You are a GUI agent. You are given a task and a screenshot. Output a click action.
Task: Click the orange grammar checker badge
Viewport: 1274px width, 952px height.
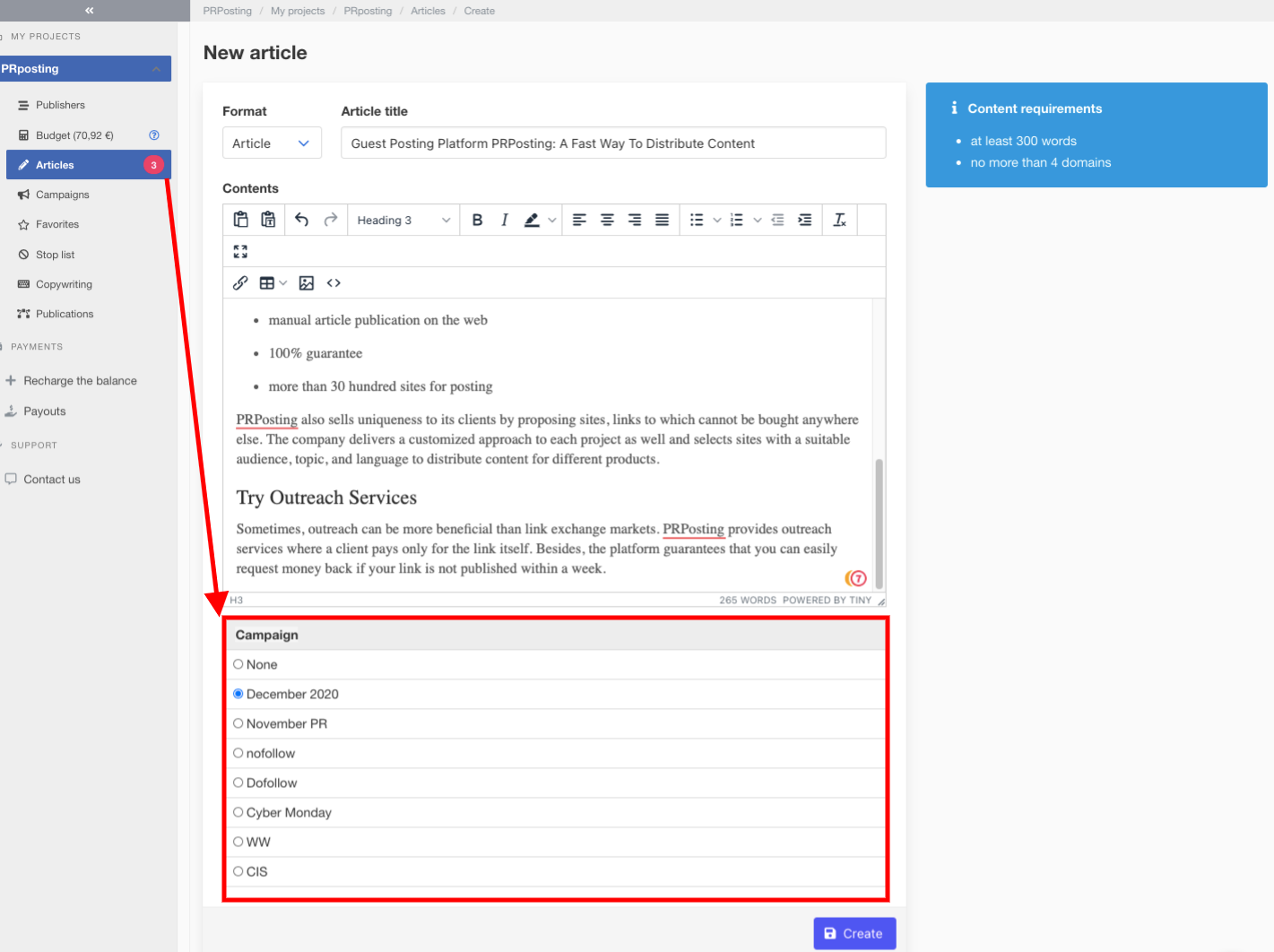coord(856,578)
